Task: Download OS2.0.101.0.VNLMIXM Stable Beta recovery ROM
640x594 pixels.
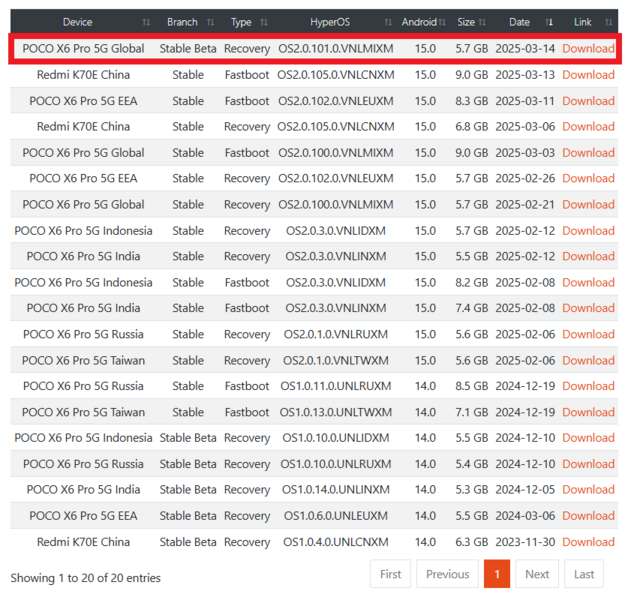Action: point(588,49)
